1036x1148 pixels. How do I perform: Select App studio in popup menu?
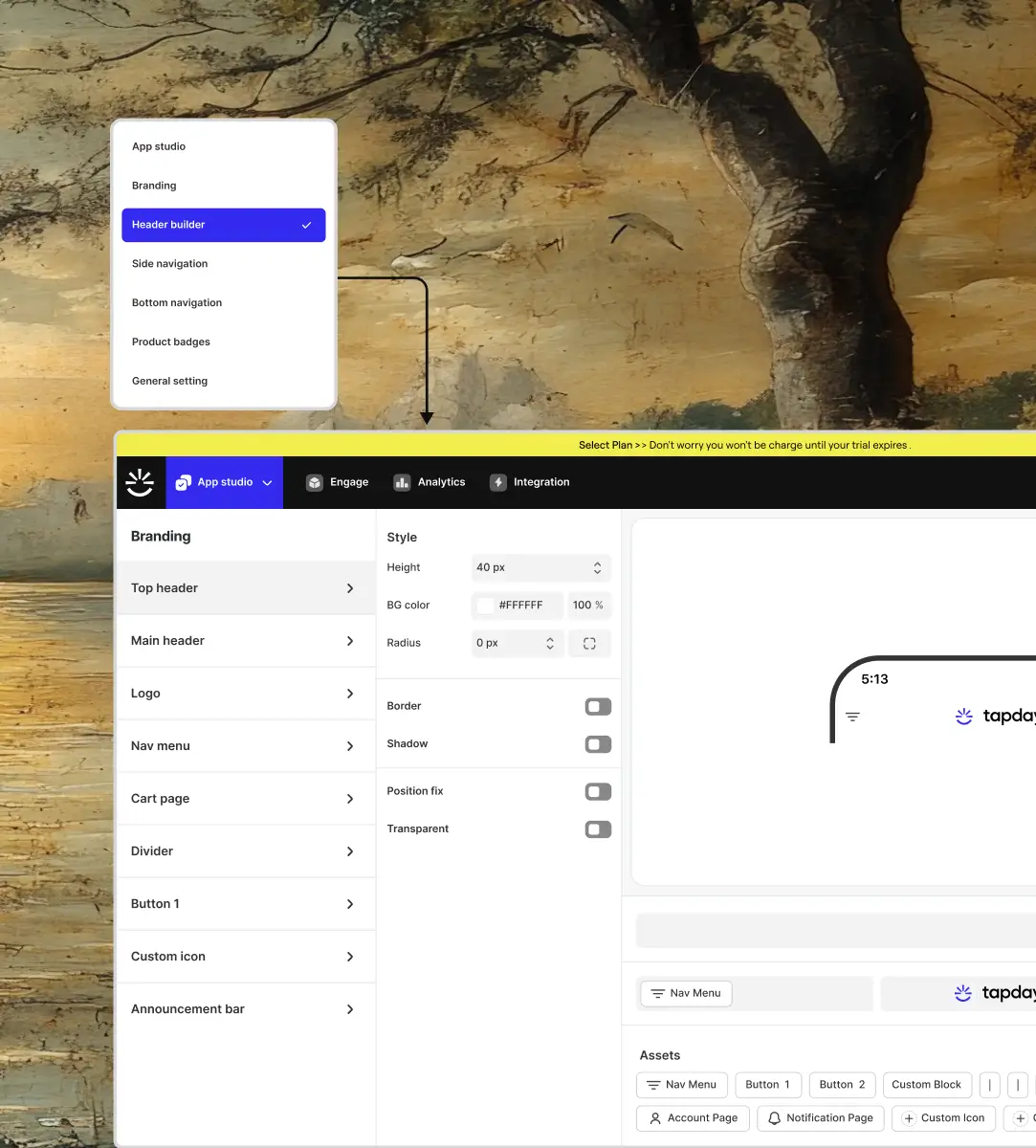[224, 146]
